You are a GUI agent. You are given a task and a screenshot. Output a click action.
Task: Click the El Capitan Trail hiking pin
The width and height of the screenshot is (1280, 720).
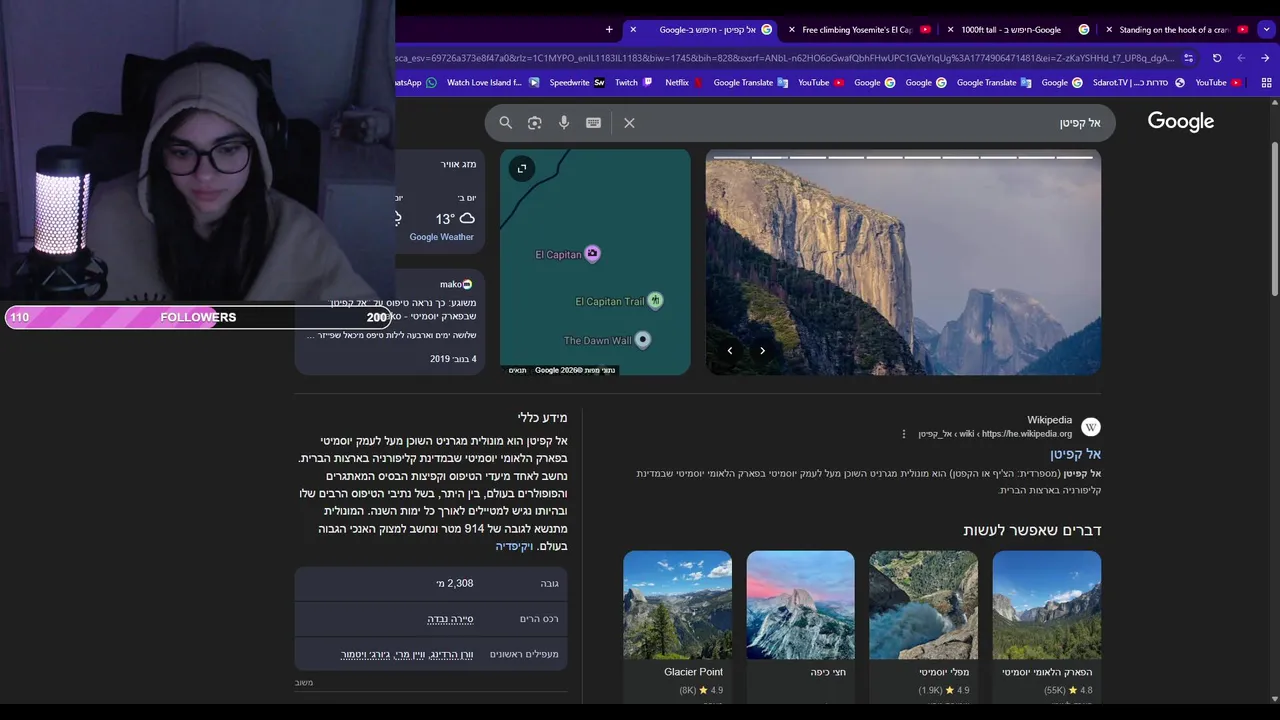(655, 300)
